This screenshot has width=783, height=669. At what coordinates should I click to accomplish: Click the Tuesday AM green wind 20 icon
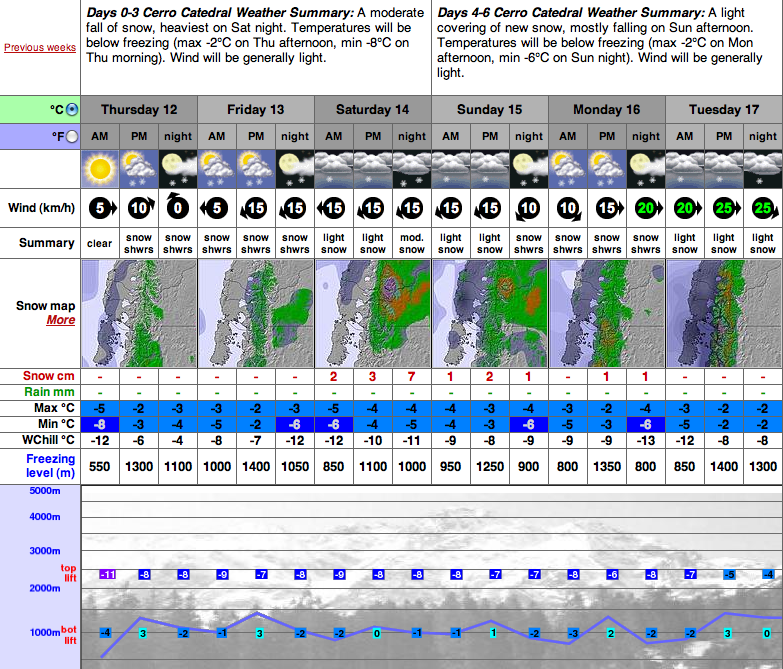point(687,208)
